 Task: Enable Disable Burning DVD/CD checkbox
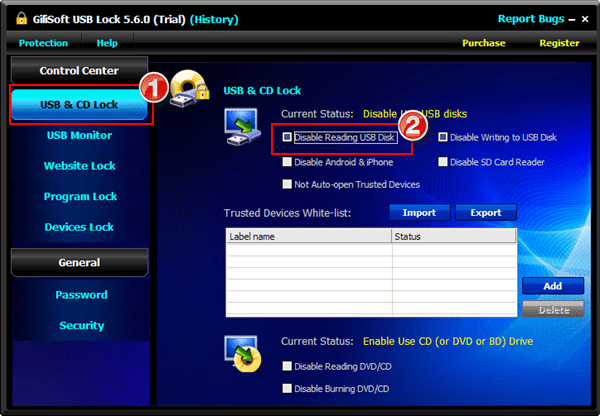click(x=287, y=388)
